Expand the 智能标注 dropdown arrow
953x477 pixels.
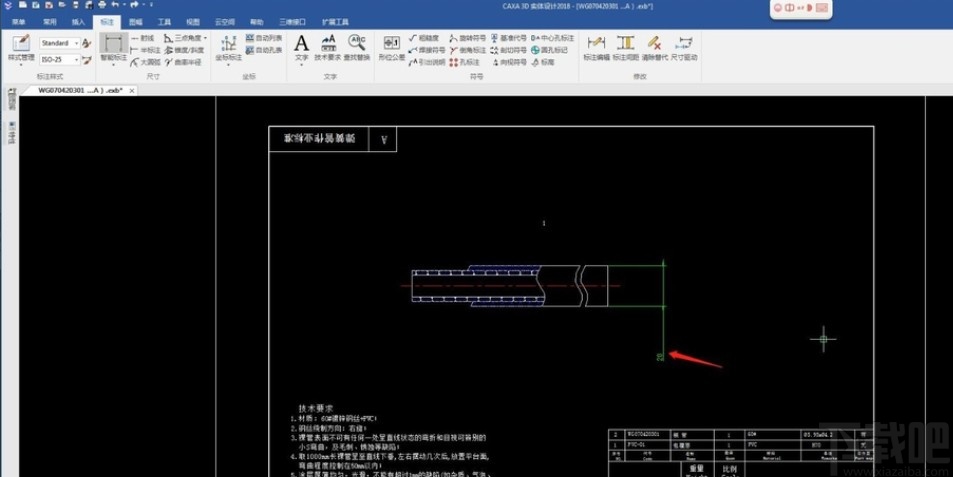pyautogui.click(x=113, y=64)
